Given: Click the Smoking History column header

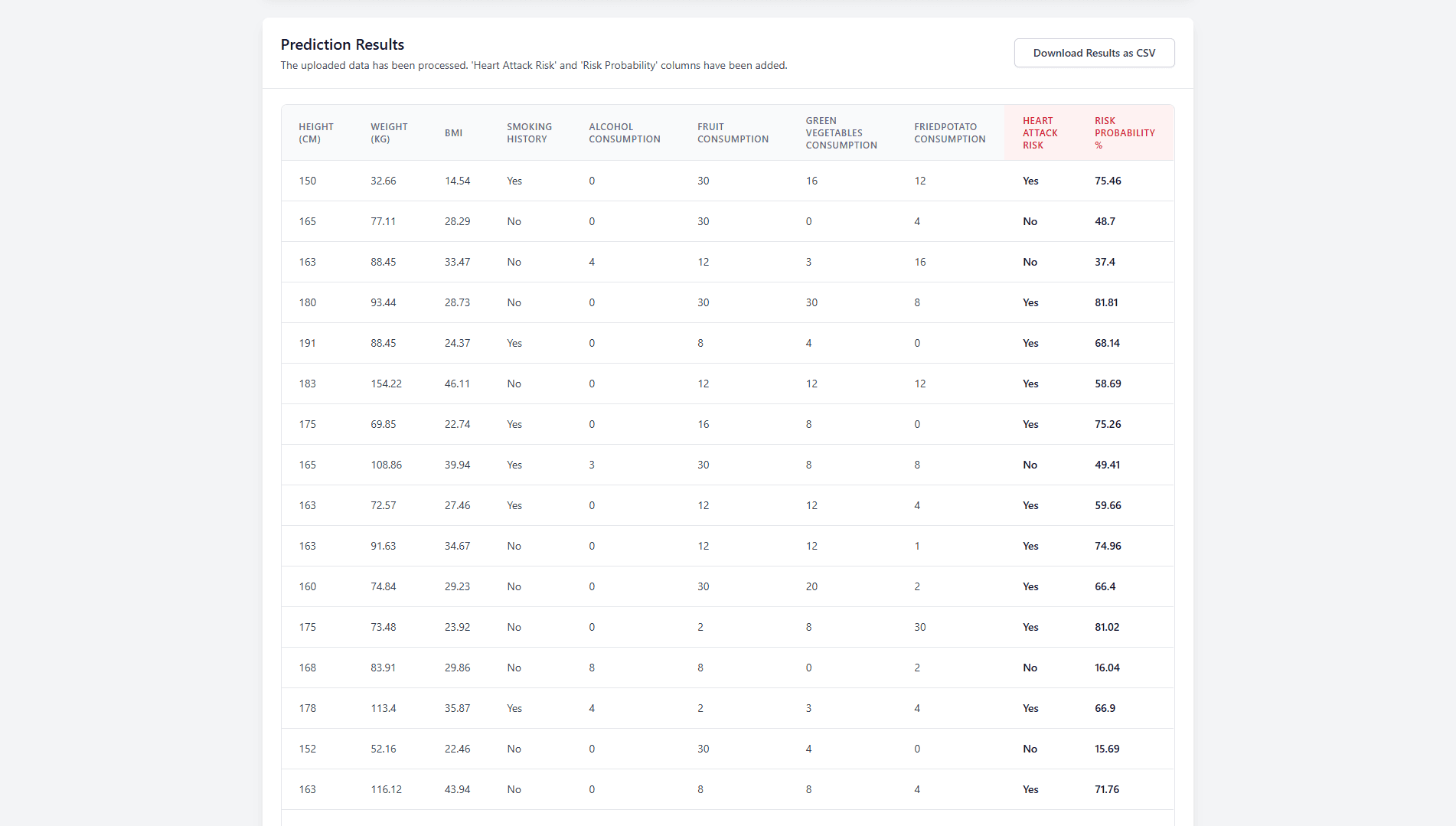Looking at the screenshot, I should pos(529,133).
